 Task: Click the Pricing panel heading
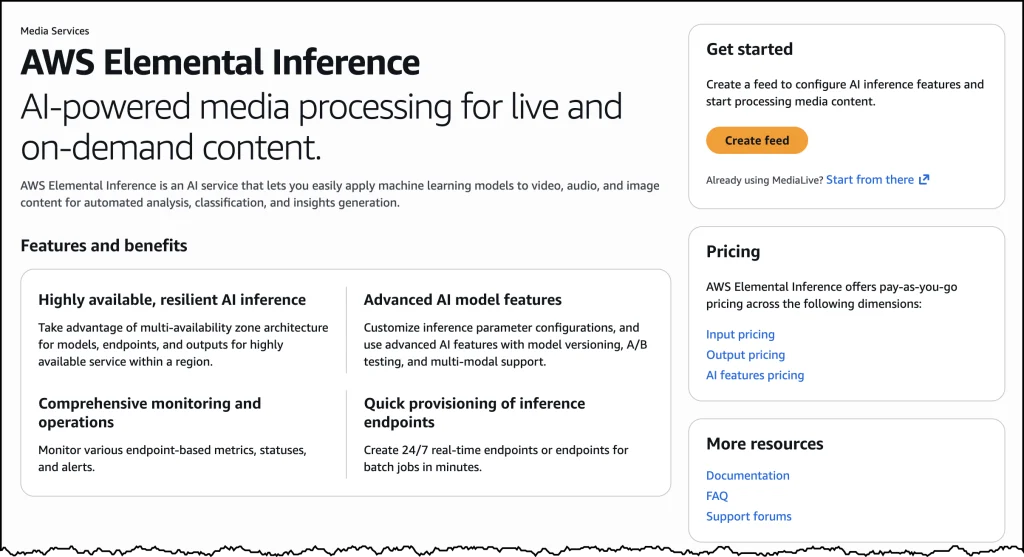733,252
